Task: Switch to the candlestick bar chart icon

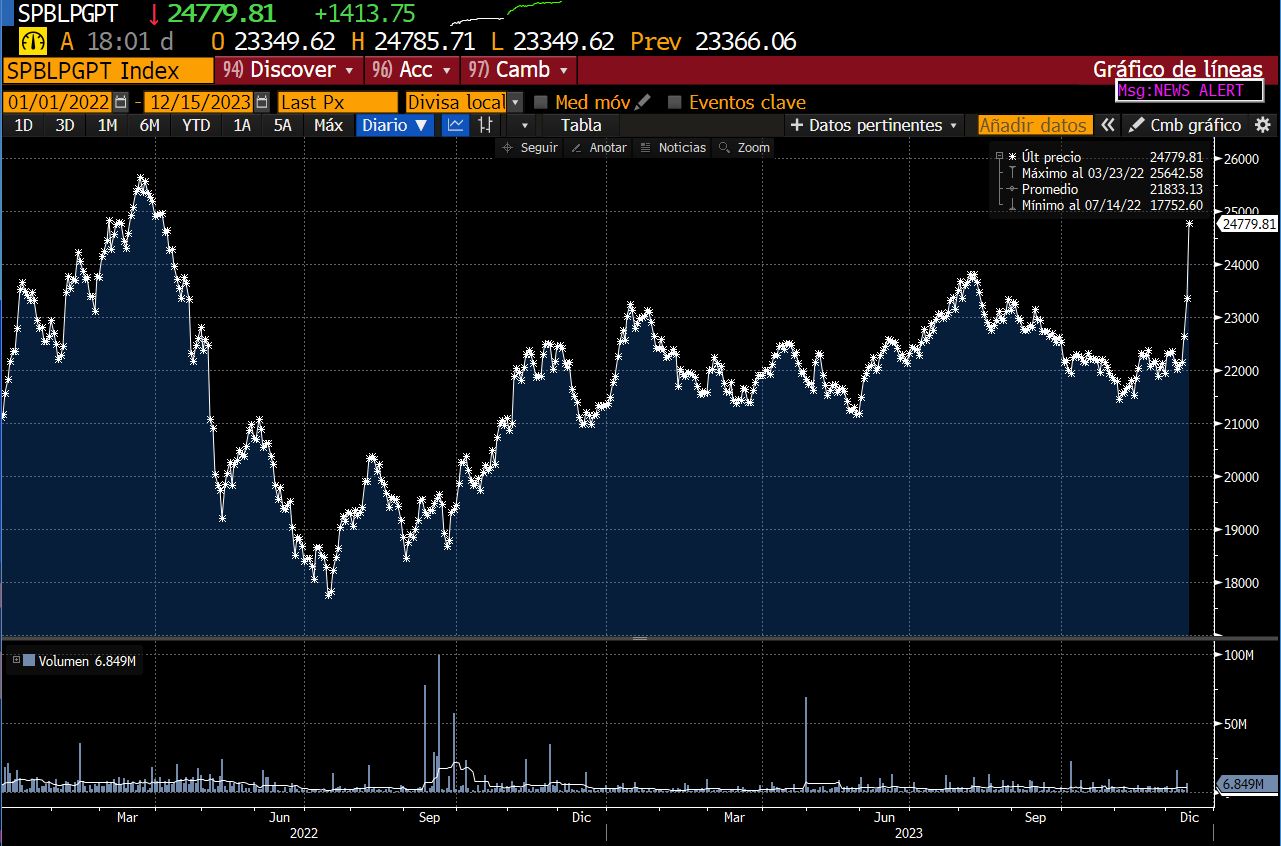Action: 485,125
